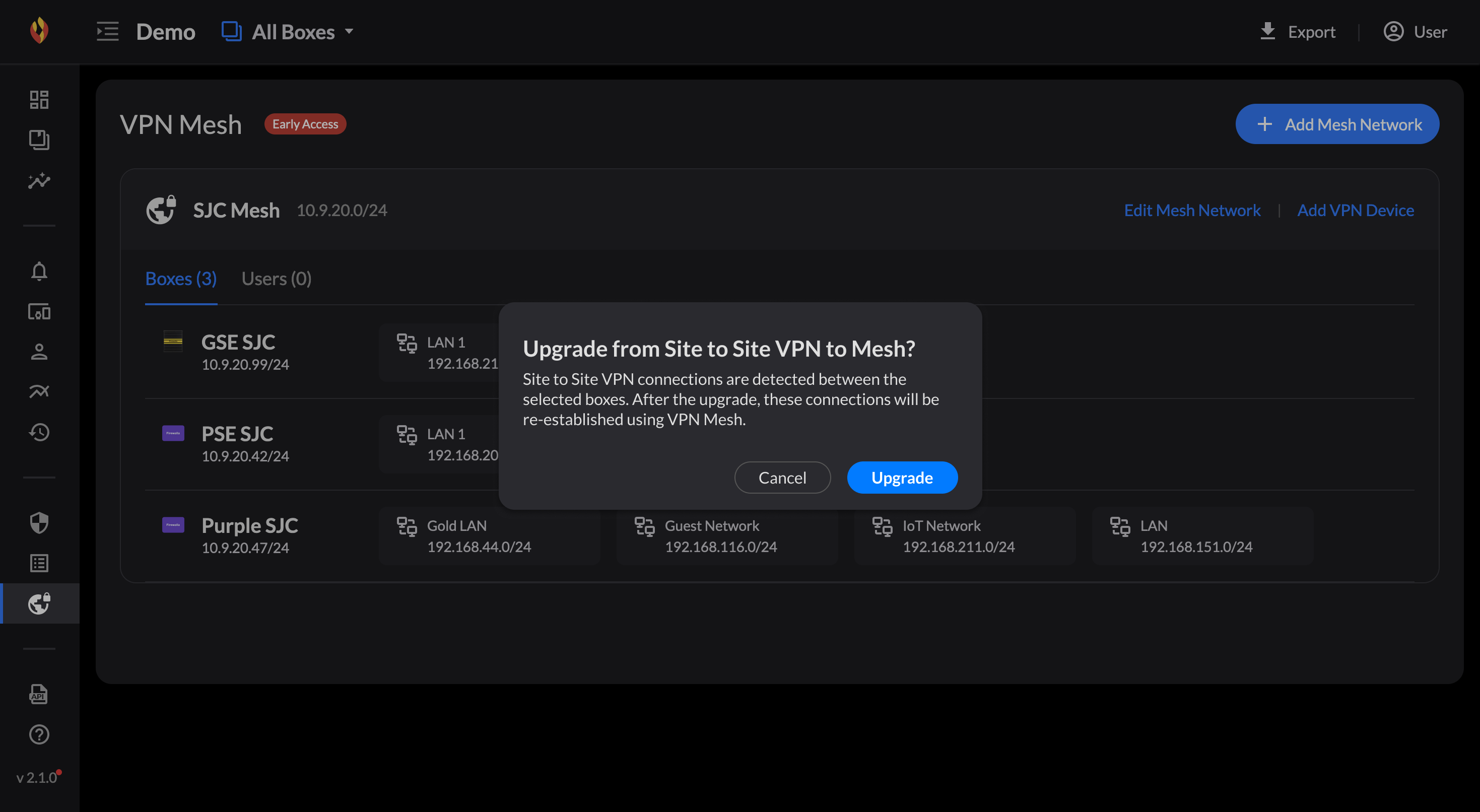Click the PSE SJC box thumbnail
This screenshot has width=1480, height=812.
coord(173,433)
